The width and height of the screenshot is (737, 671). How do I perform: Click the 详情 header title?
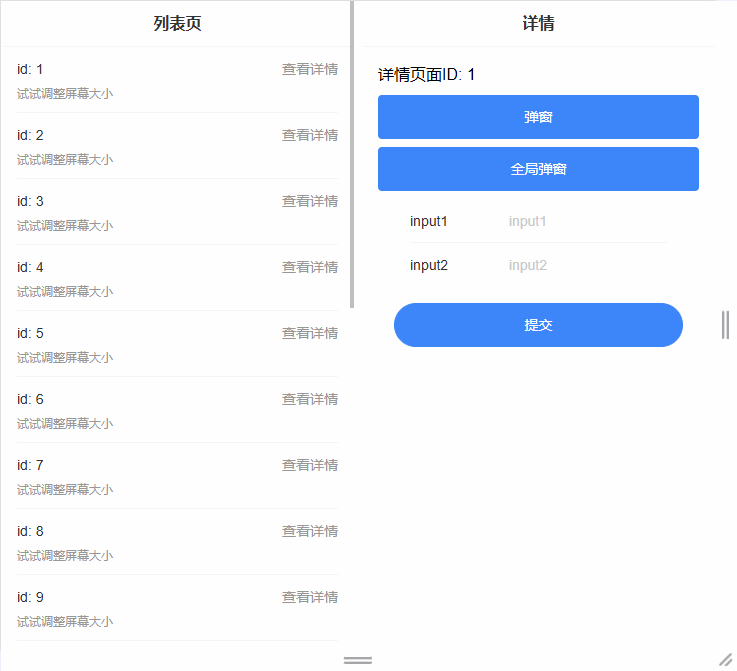pos(538,23)
